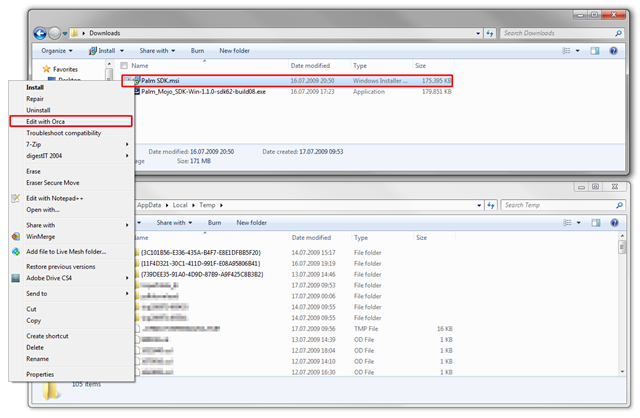The width and height of the screenshot is (640, 418).
Task: Expand the digestIT 2004 submenu
Action: [x=71, y=156]
